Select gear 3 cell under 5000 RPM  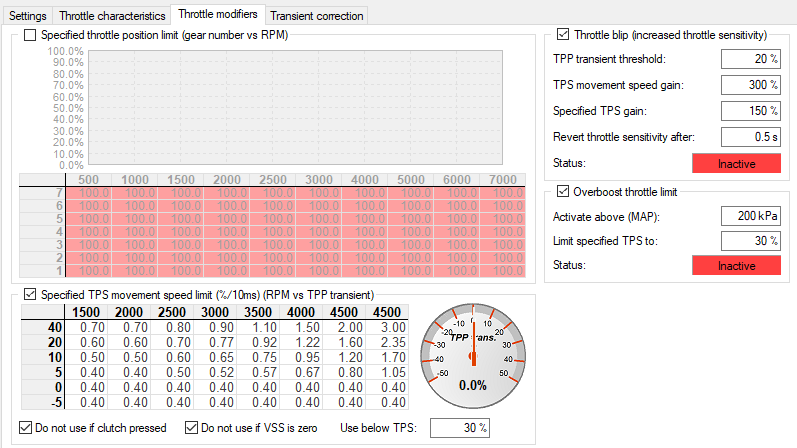(411, 245)
